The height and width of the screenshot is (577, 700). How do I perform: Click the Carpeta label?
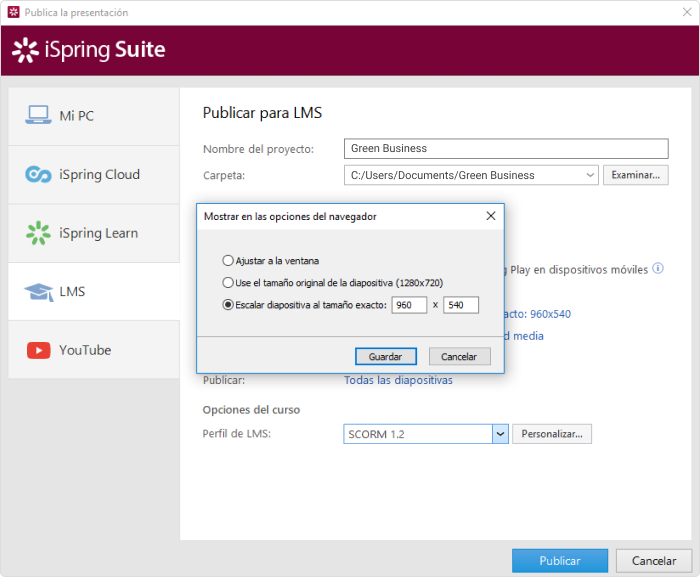tap(224, 176)
